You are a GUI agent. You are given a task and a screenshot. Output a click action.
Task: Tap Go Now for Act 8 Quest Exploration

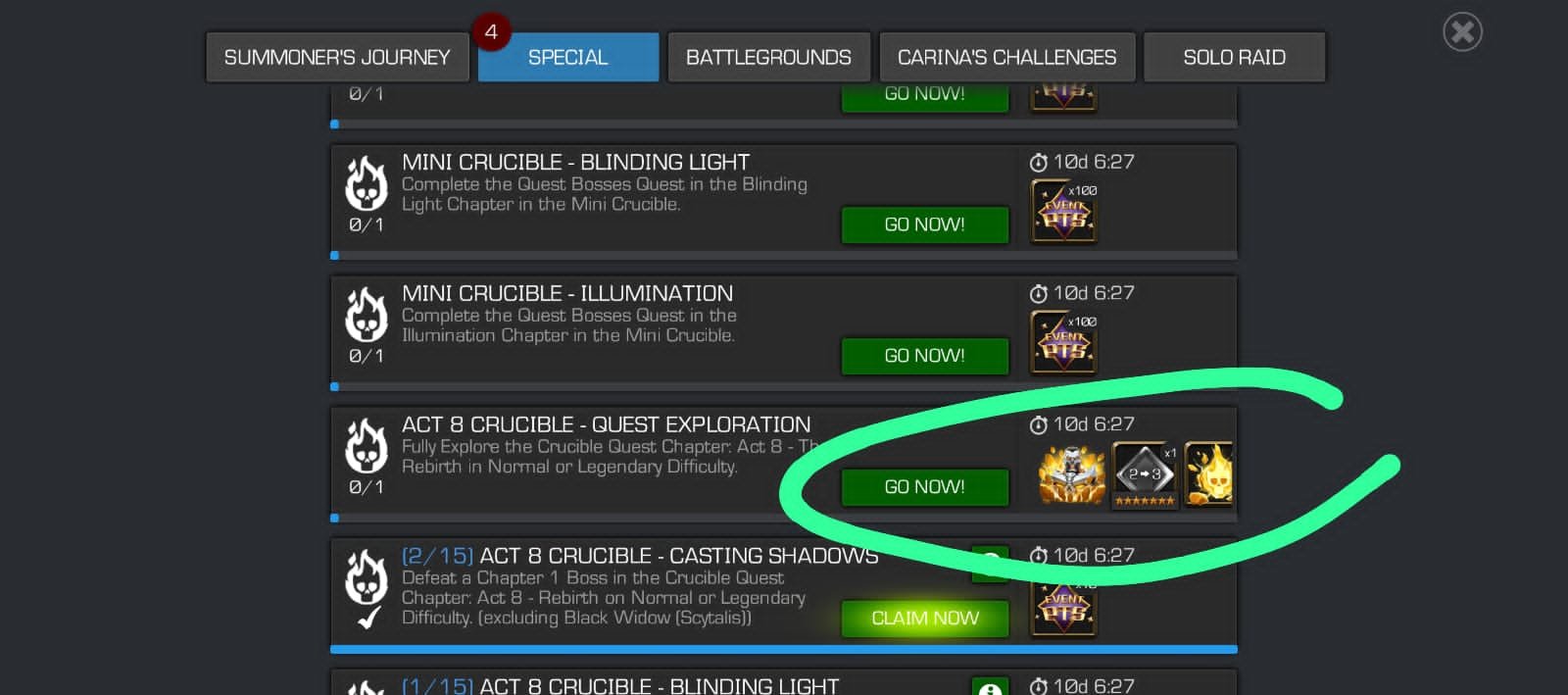coord(925,487)
